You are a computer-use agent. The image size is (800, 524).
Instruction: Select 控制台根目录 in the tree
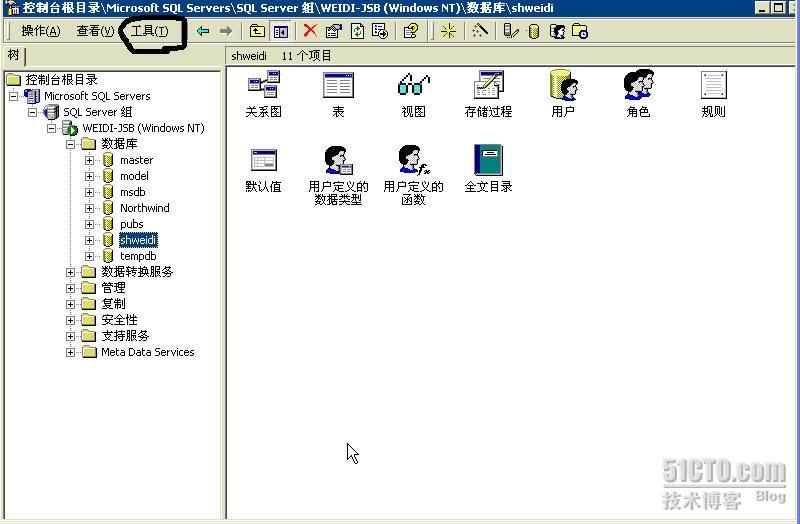pos(61,80)
